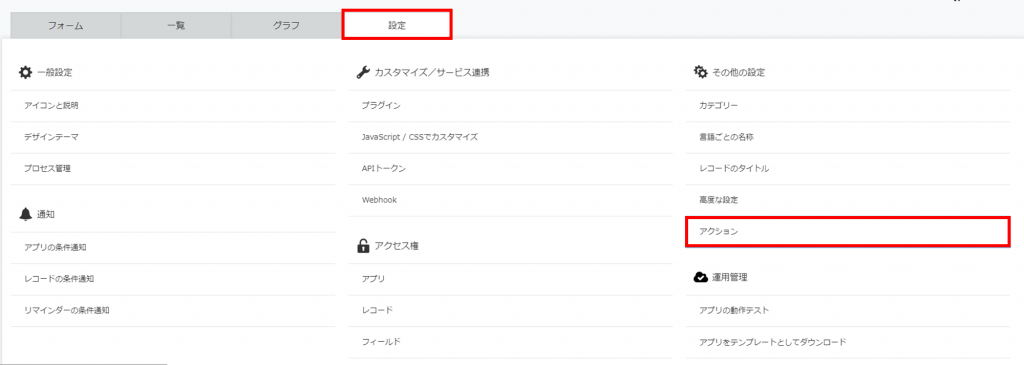
Task: Click the bell icon next to 通知
Action: point(25,214)
